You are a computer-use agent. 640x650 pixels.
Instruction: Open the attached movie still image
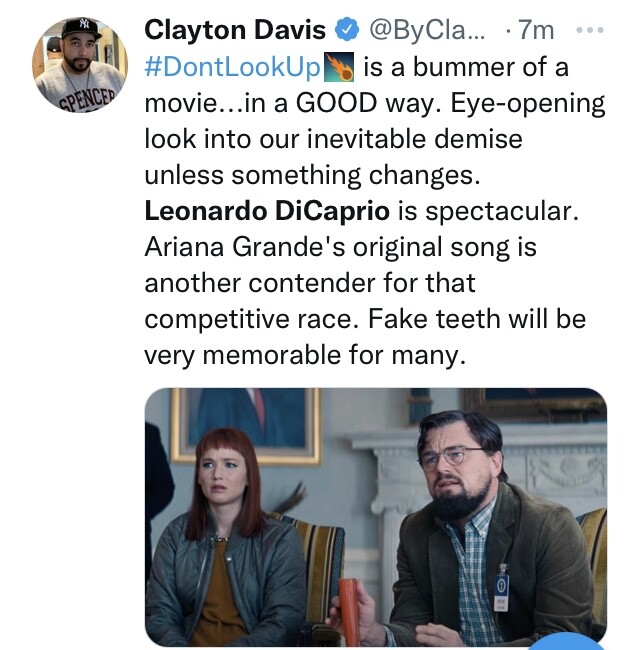[x=376, y=516]
